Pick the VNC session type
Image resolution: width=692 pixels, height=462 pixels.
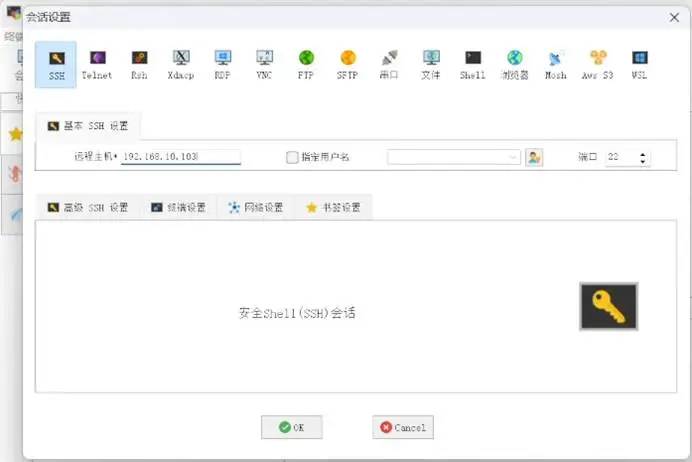click(x=264, y=64)
